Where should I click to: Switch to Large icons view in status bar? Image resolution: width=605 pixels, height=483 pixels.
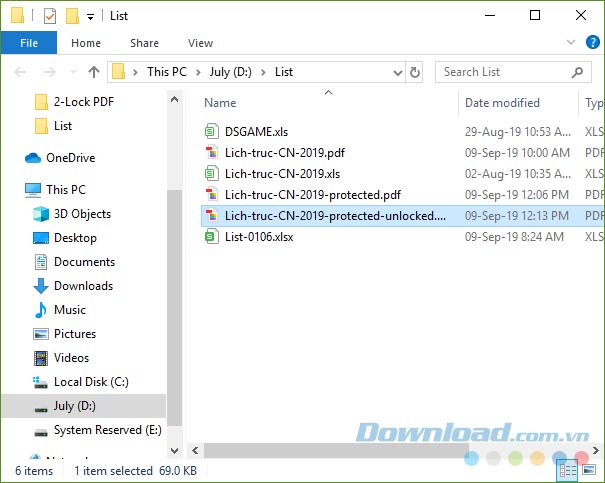[x=589, y=470]
